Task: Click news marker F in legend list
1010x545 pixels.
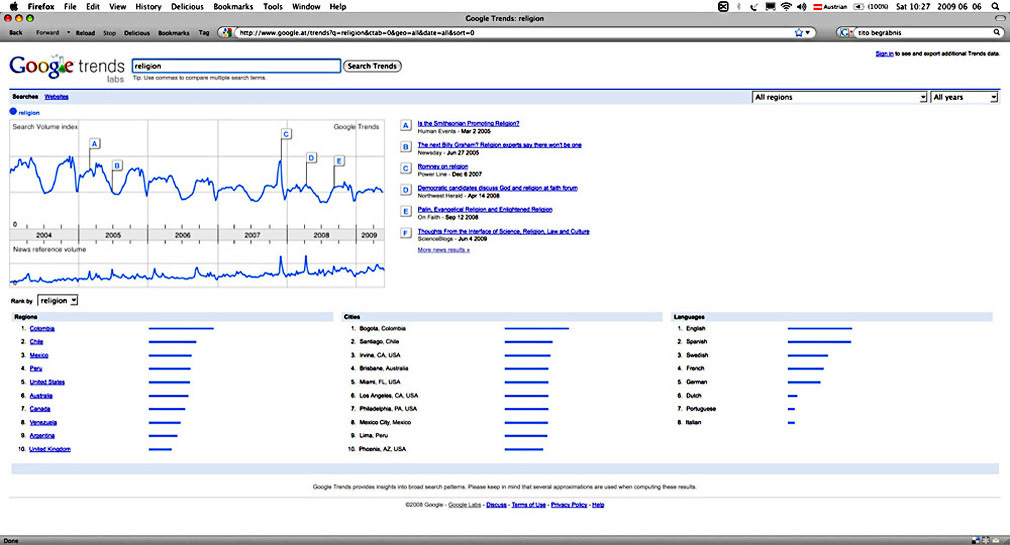Action: pos(406,233)
